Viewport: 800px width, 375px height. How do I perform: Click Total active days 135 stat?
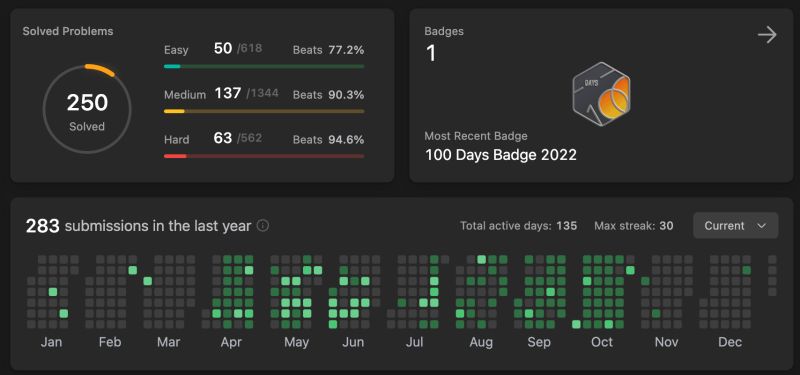[518, 226]
